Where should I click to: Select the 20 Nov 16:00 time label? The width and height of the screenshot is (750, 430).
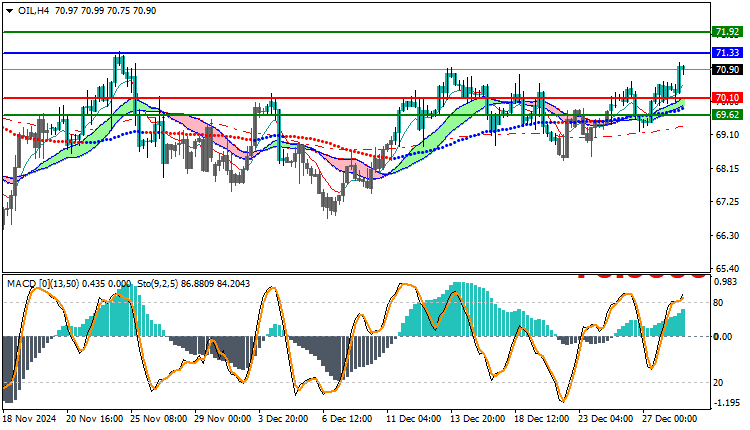tap(95, 419)
